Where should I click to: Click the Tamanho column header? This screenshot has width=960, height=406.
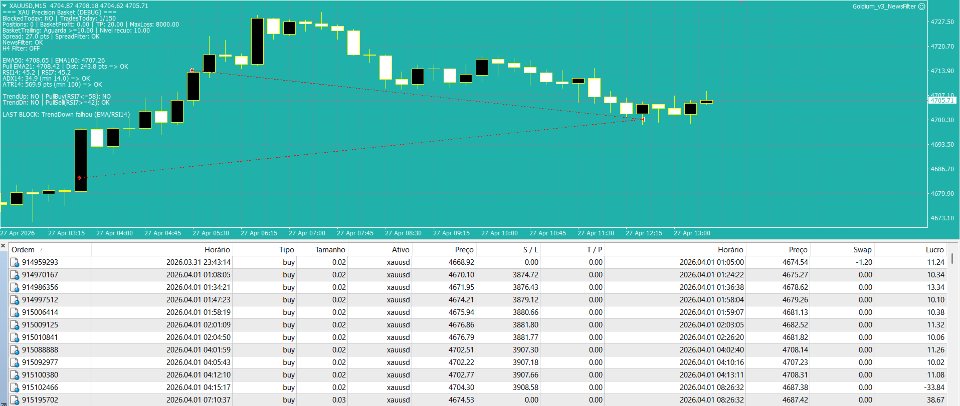tap(331, 250)
